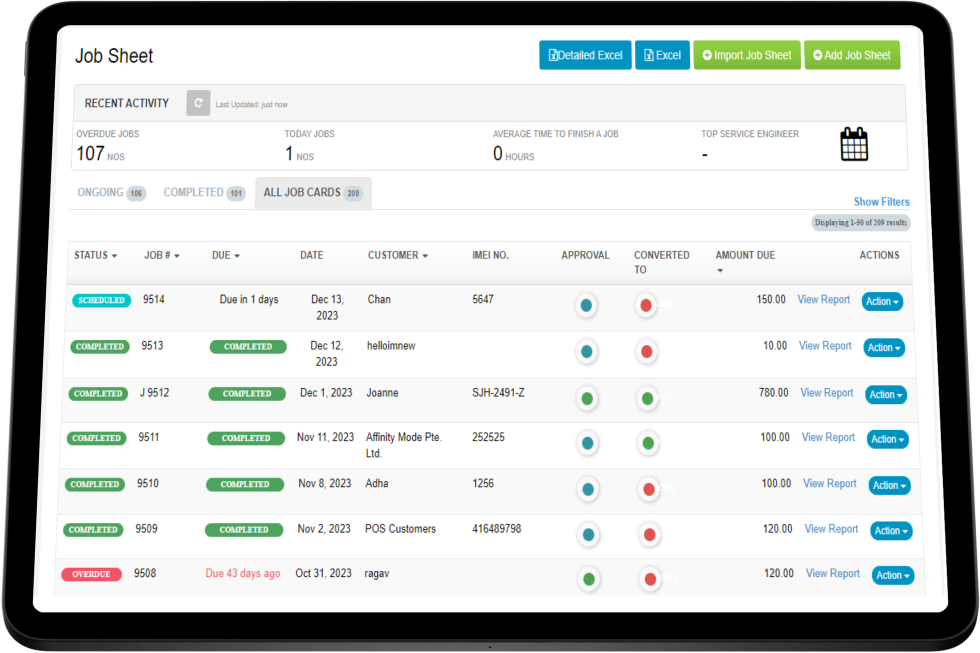Screen dimensions: 980x653
Task: Click the OVERDUE status badge
Action: pos(91,574)
